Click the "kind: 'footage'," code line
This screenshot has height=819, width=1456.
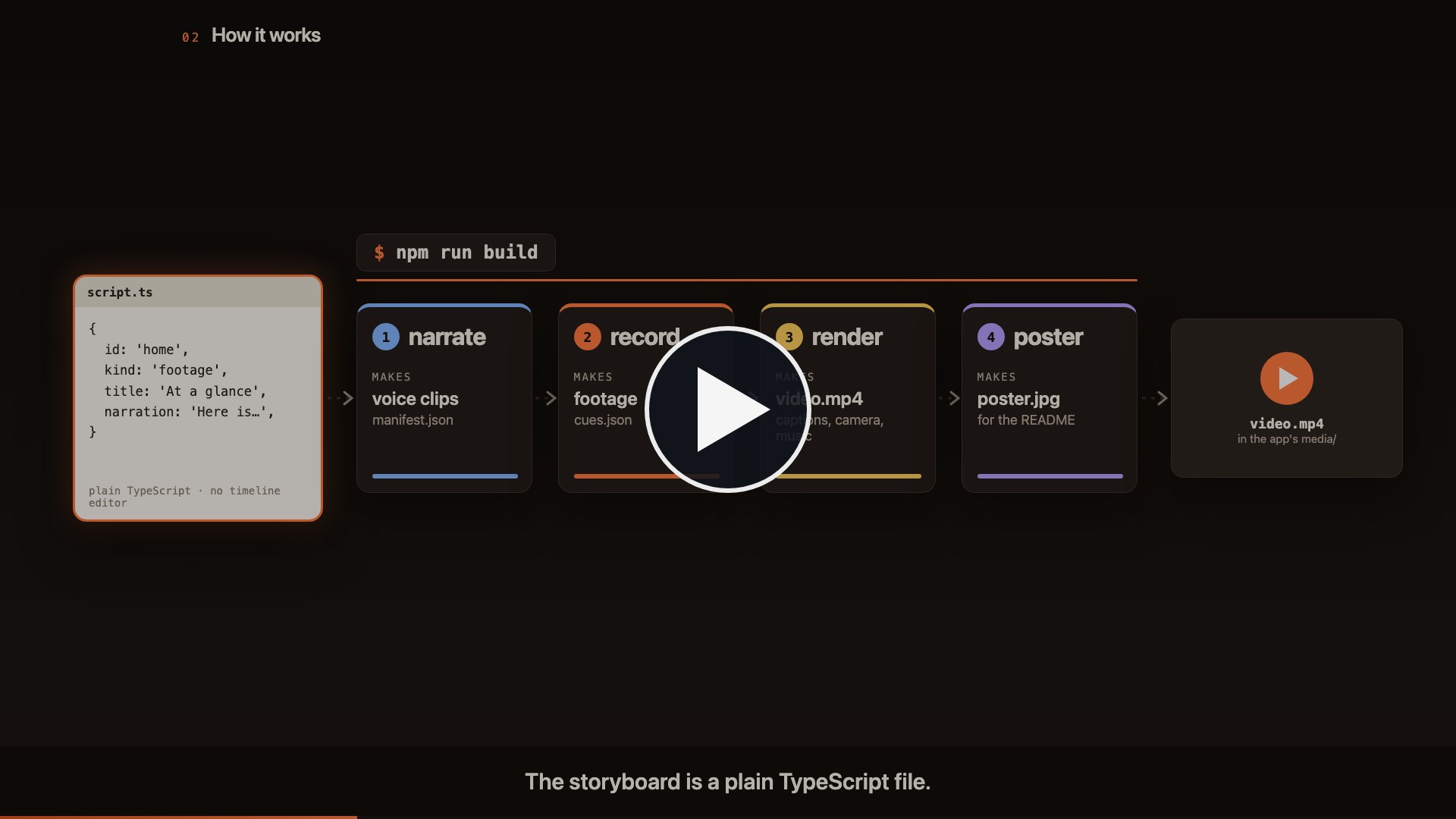[166, 370]
